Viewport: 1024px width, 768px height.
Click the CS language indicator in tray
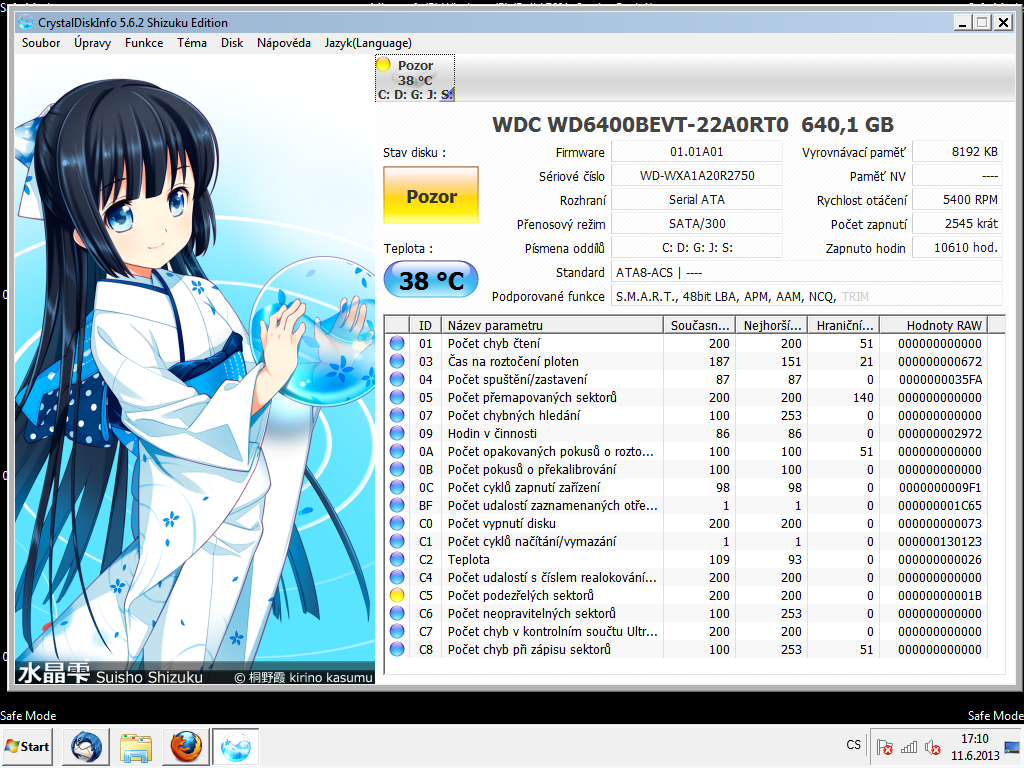853,745
